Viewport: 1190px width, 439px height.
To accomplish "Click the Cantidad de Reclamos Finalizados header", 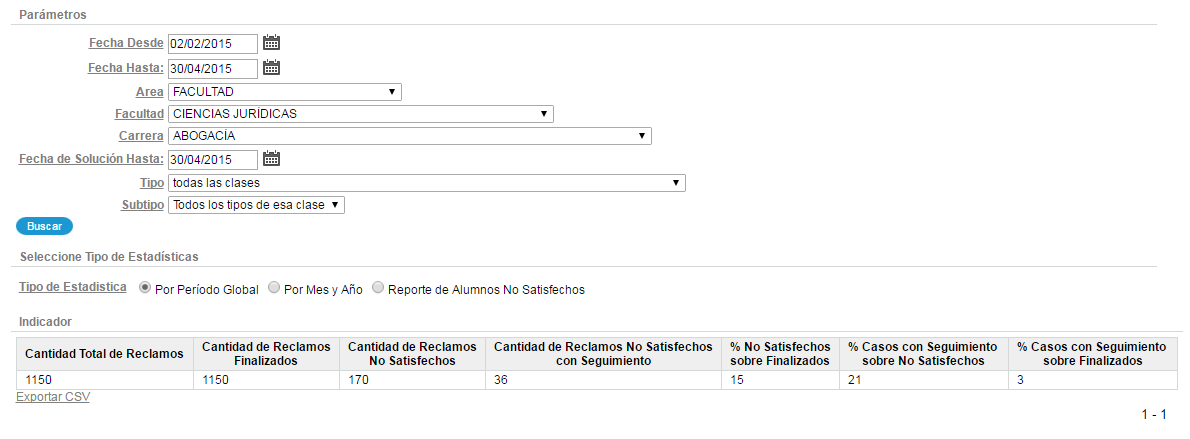I will click(x=266, y=354).
